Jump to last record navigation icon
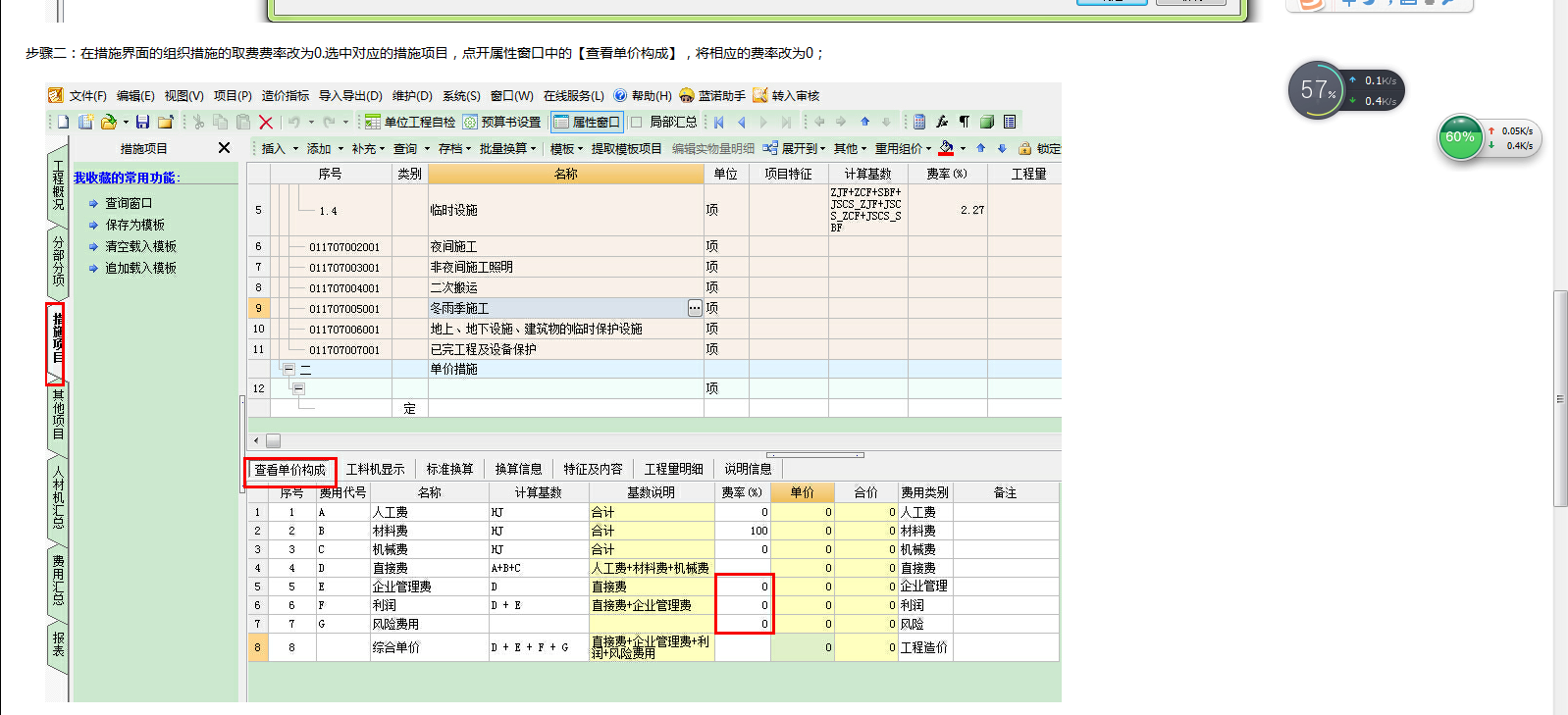Viewport: 1568px width, 715px height. coord(786,122)
